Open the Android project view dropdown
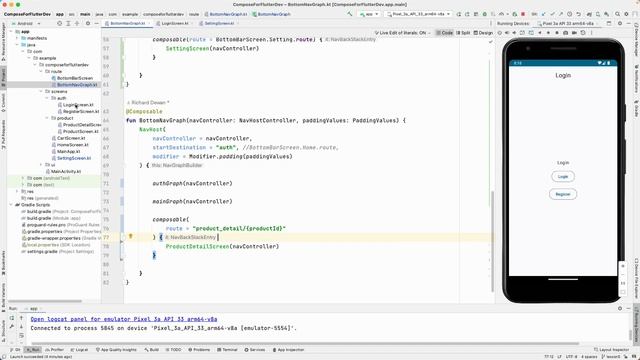 click(27, 23)
